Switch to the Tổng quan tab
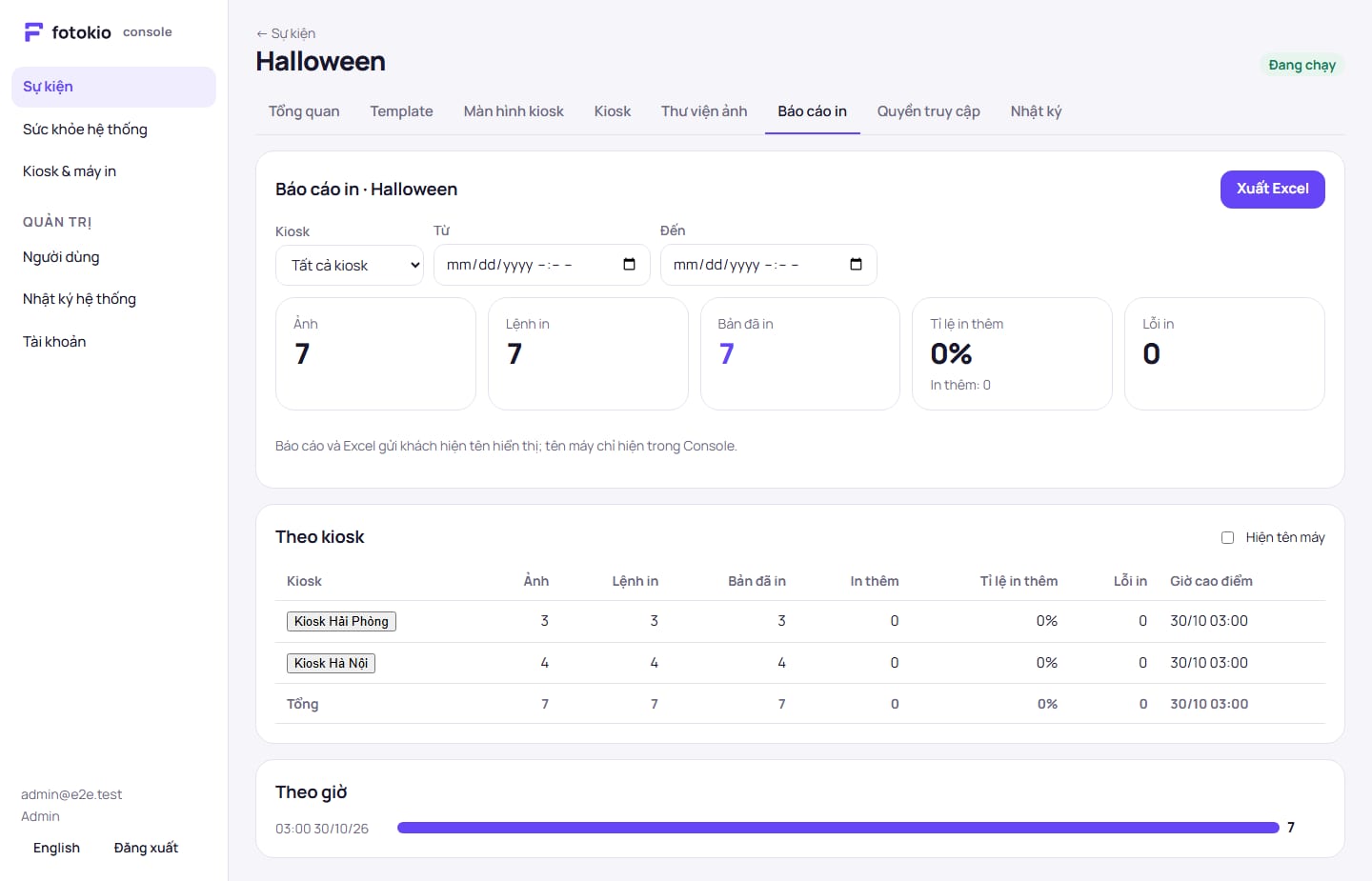The width and height of the screenshot is (1372, 881). (x=304, y=111)
